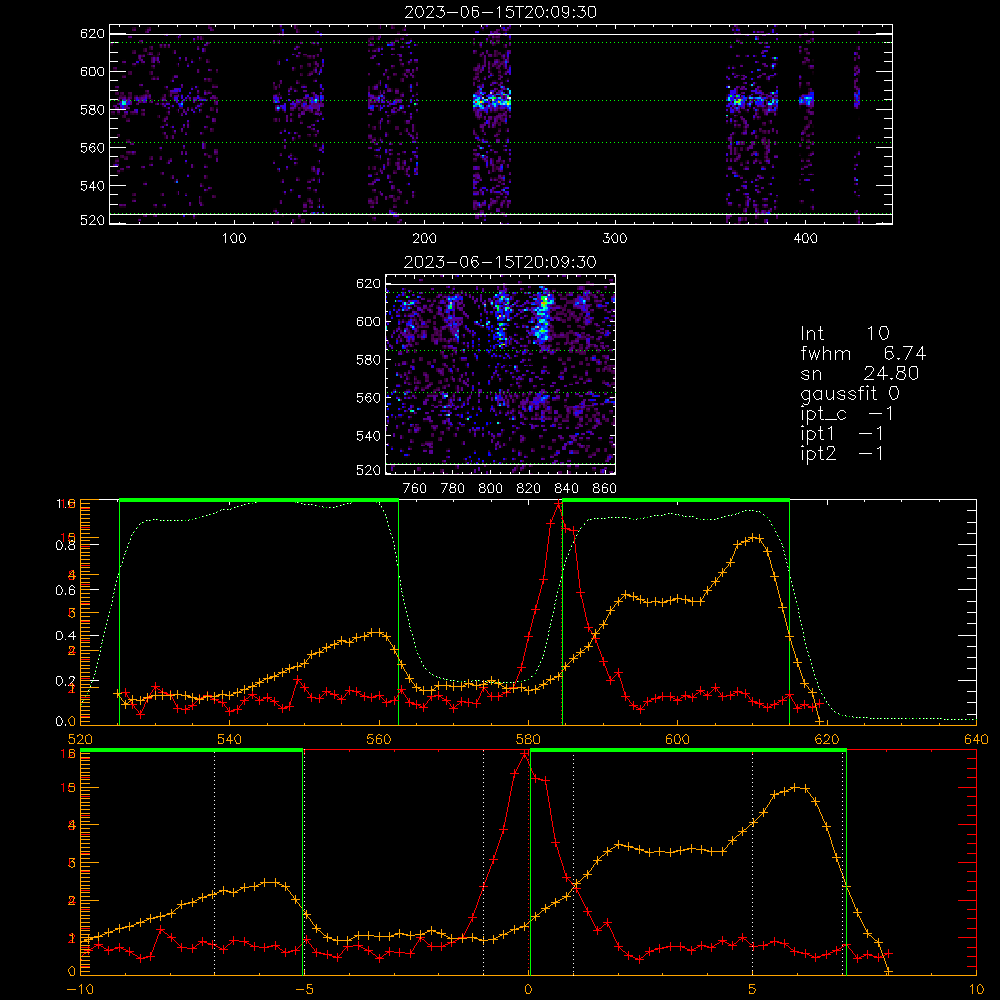Click y-axis label 0.4 on profile plot
This screenshot has height=1000, width=1000.
tap(66, 636)
